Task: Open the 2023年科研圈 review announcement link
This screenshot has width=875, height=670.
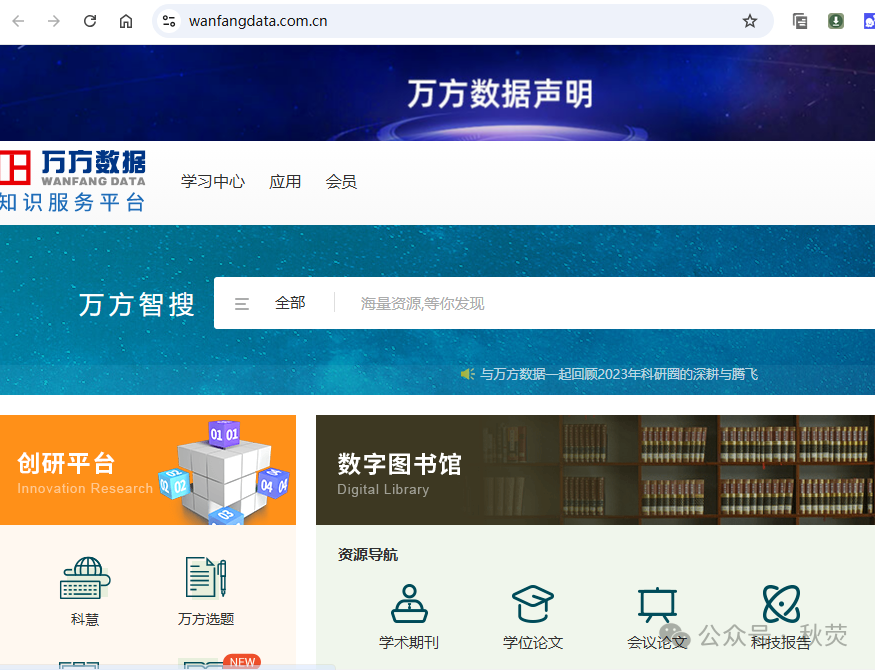Action: tap(619, 374)
